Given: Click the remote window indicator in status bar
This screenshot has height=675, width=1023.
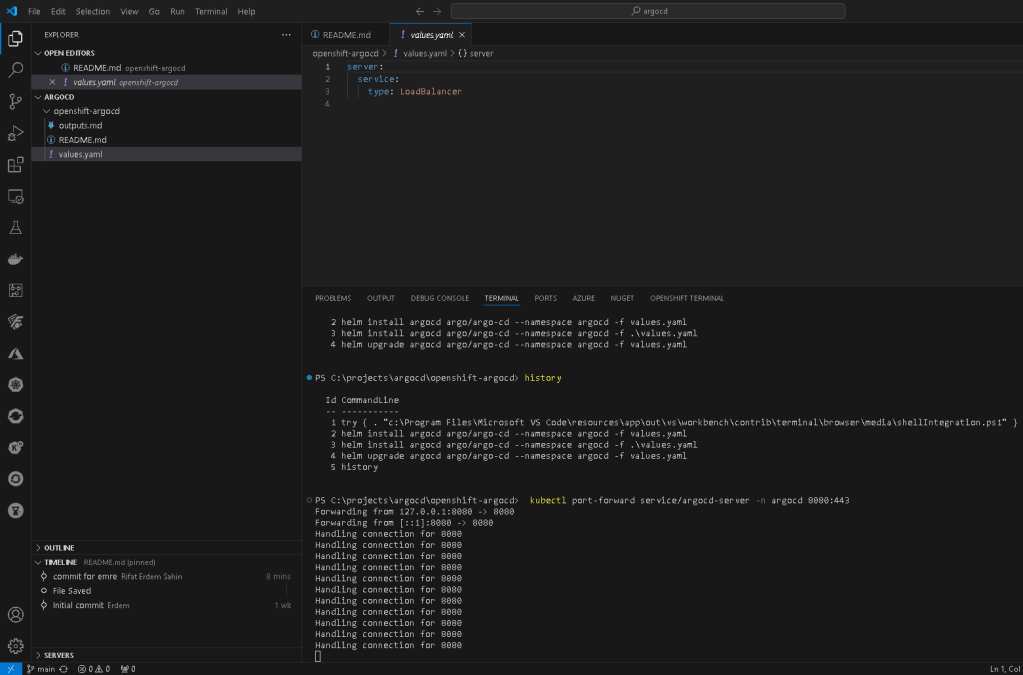Looking at the screenshot, I should click(x=10, y=669).
